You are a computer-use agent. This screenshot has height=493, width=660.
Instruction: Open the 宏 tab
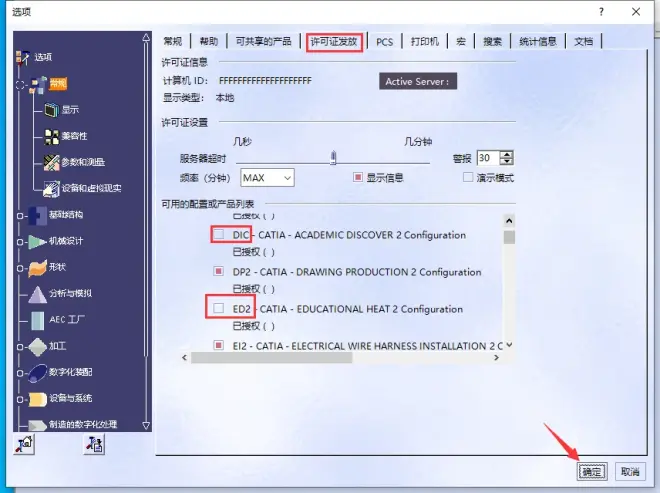(461, 41)
